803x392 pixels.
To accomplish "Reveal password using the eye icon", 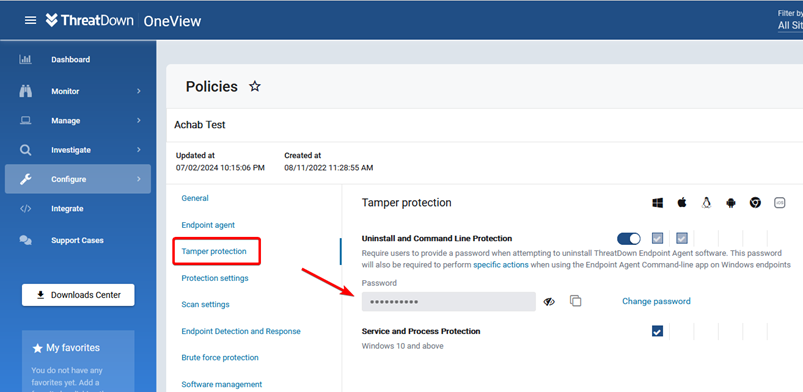I will click(549, 302).
